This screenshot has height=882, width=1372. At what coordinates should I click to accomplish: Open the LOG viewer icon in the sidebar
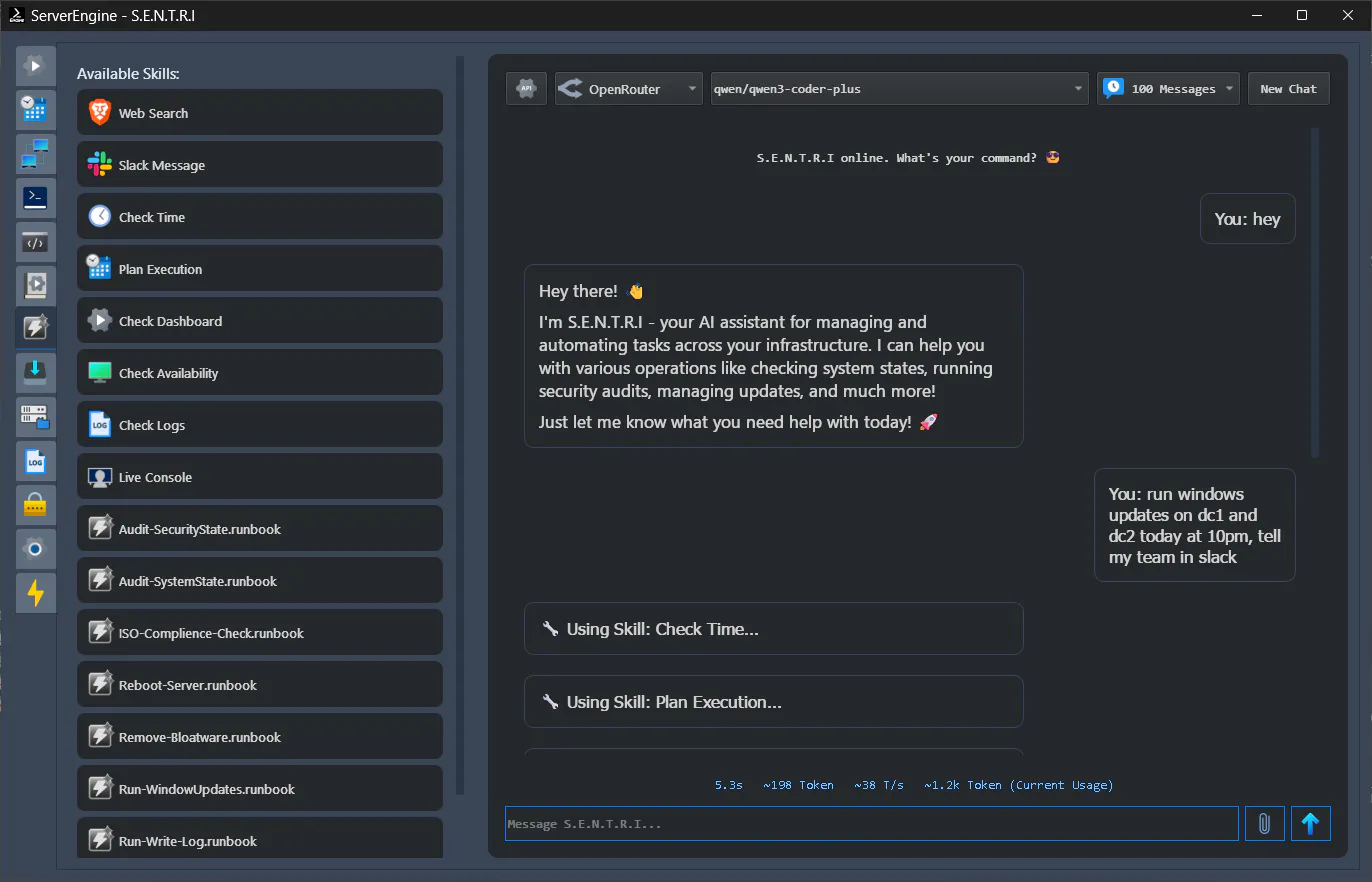(35, 461)
